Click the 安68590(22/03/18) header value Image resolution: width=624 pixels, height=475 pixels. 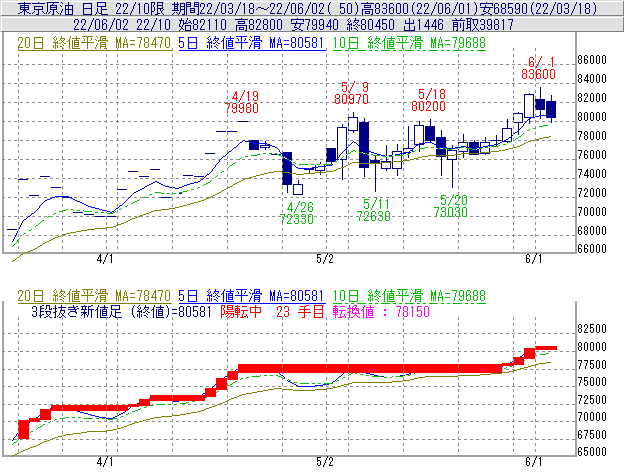(x=538, y=8)
